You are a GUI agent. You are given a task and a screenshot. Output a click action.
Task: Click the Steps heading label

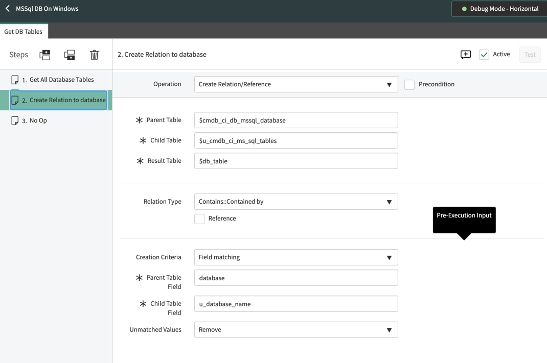[18, 55]
